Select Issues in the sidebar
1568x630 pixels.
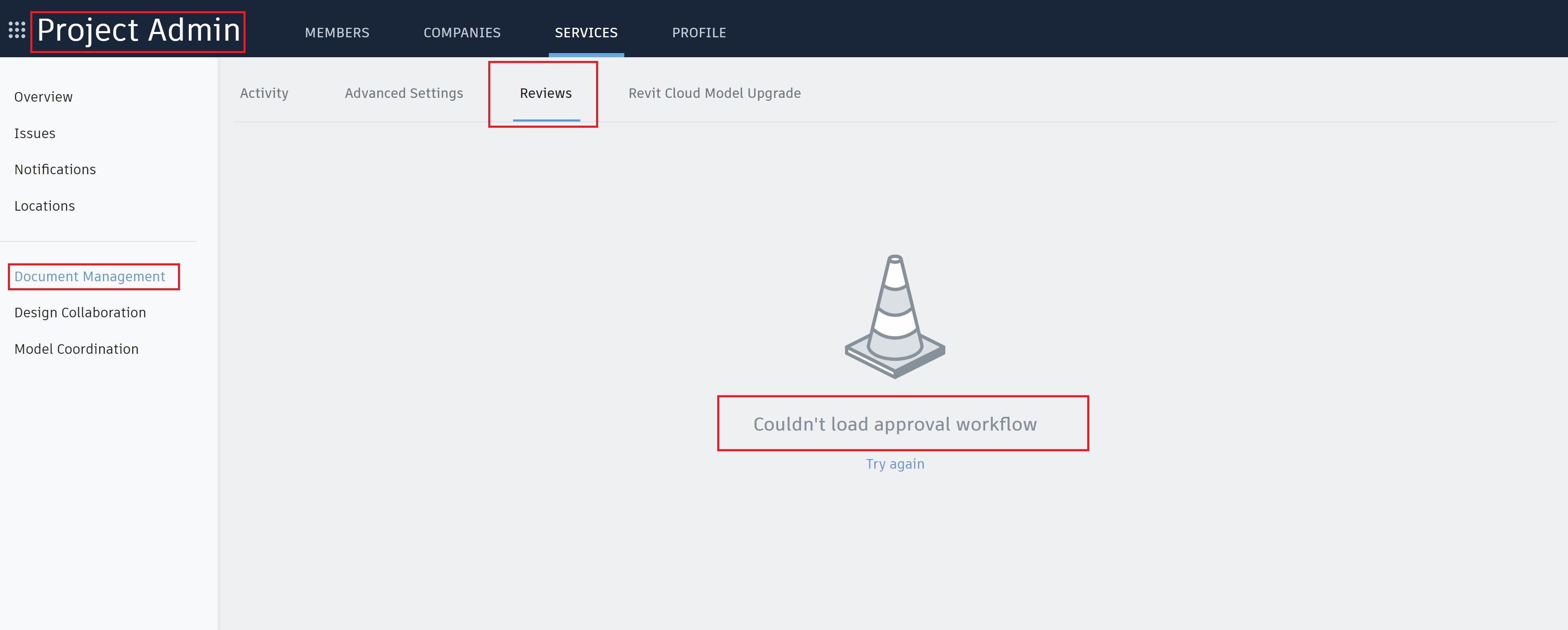(x=35, y=133)
